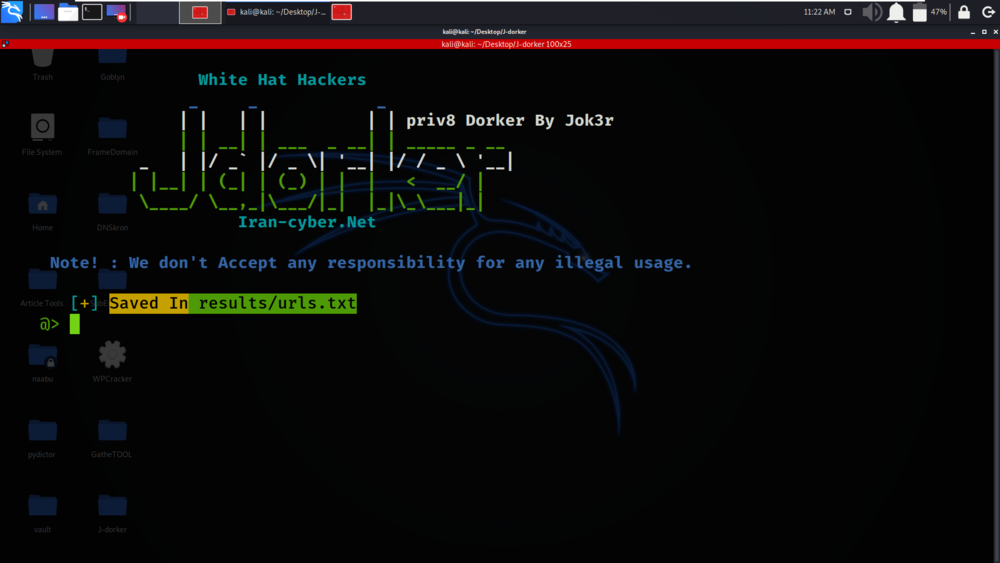The image size is (1000, 563).
Task: Click the show desktop launcher icon
Action: point(44,12)
